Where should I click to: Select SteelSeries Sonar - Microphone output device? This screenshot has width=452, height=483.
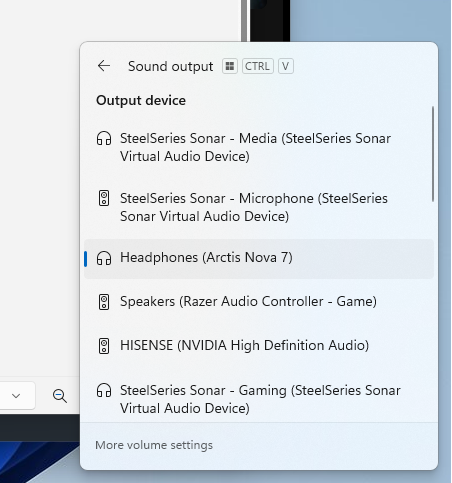click(x=259, y=207)
